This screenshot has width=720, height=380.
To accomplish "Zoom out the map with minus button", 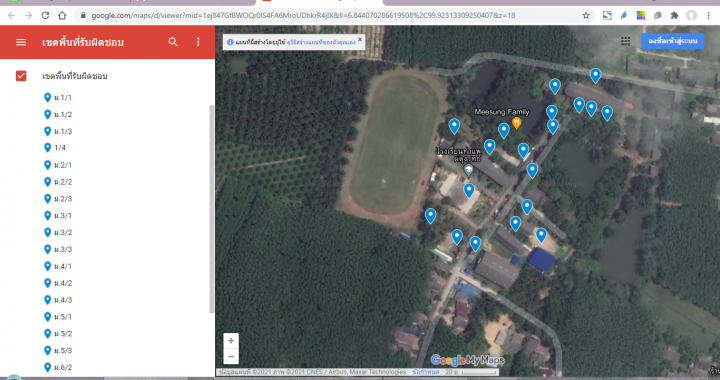I will [231, 356].
